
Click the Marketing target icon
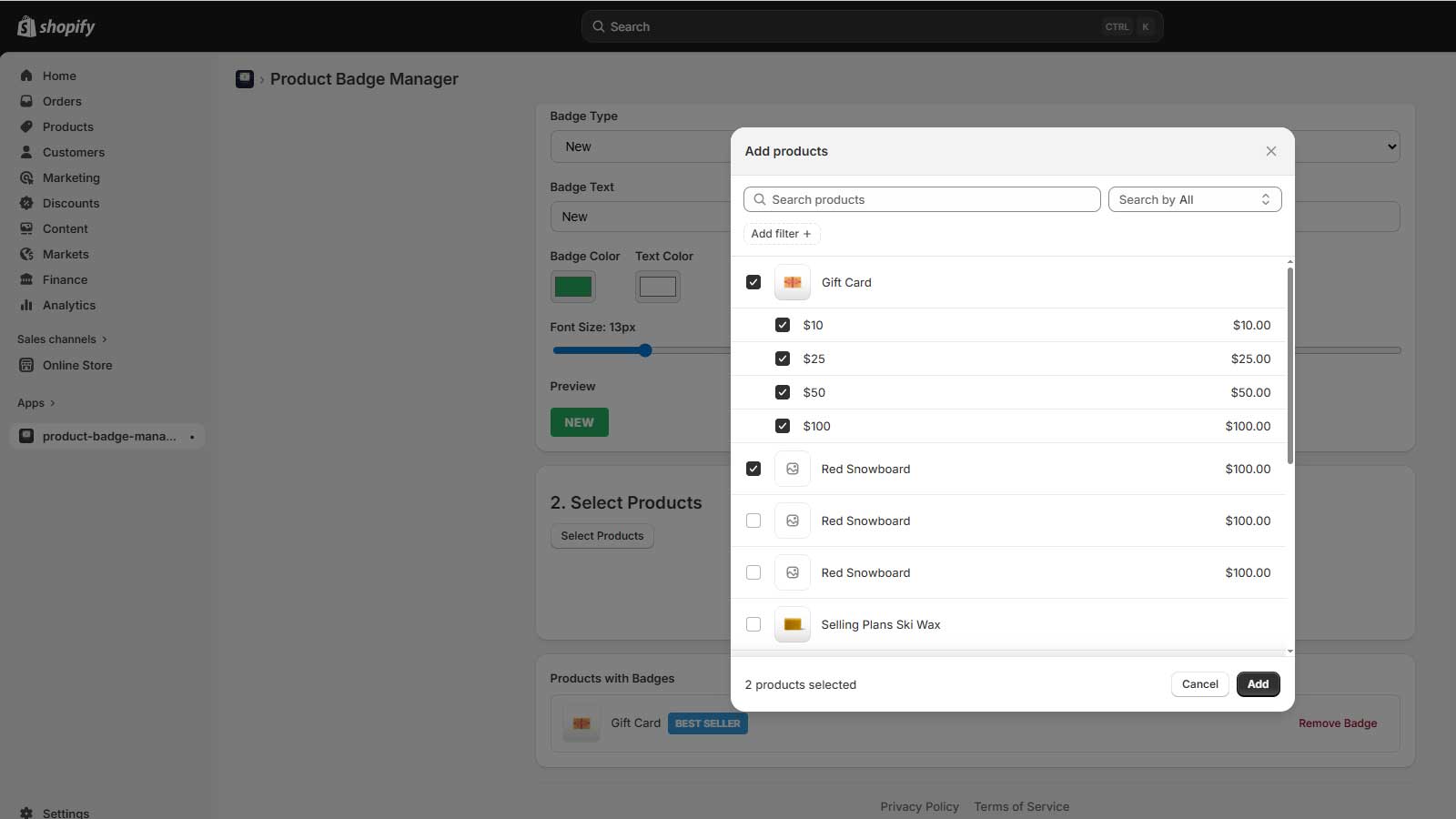coord(26,177)
